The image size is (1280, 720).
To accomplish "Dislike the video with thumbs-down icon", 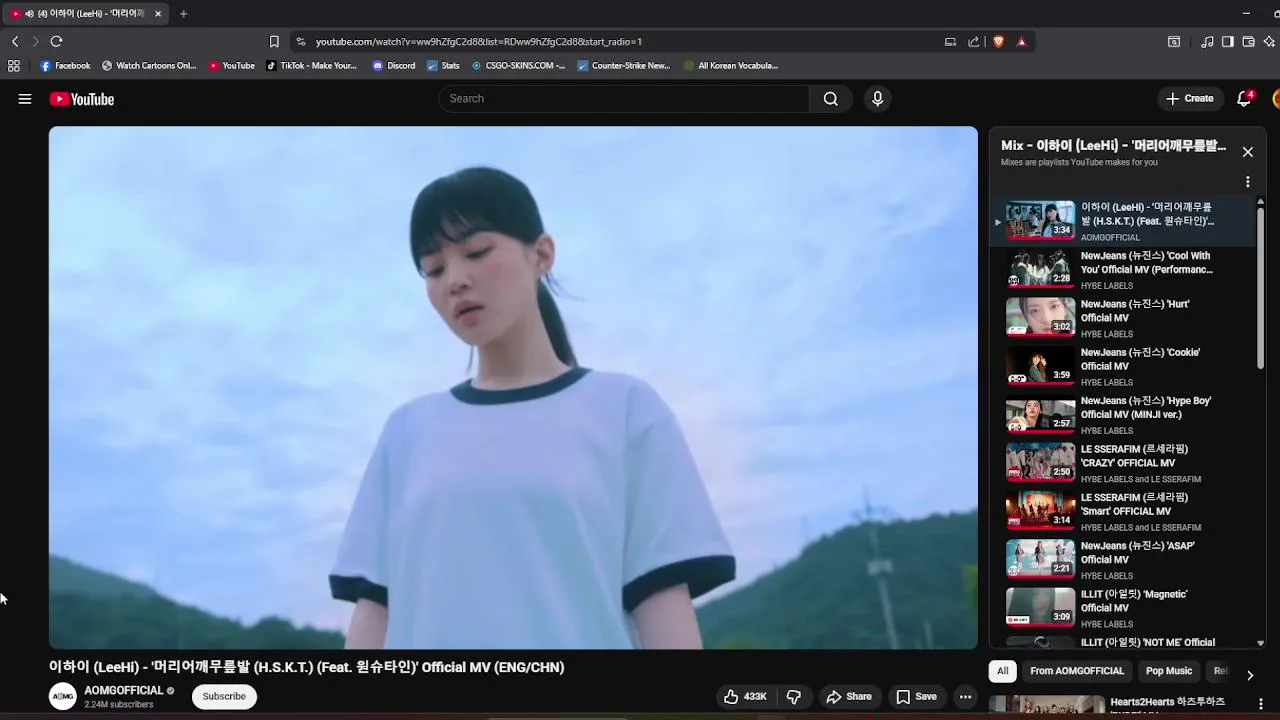I will (794, 697).
